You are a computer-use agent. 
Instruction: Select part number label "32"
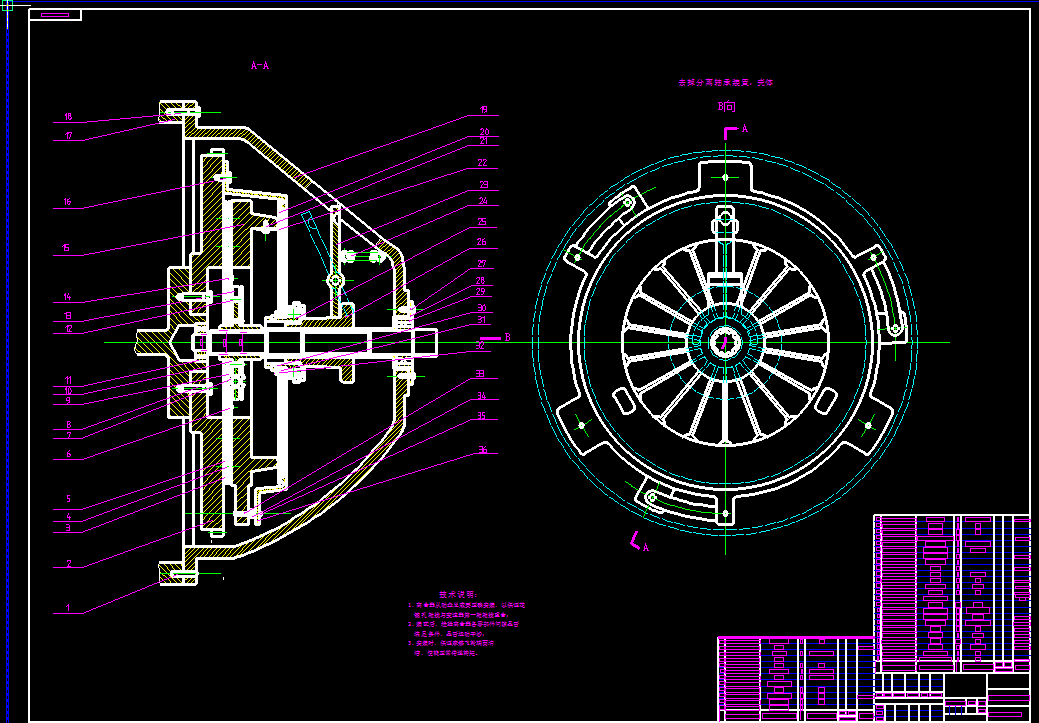(x=480, y=345)
